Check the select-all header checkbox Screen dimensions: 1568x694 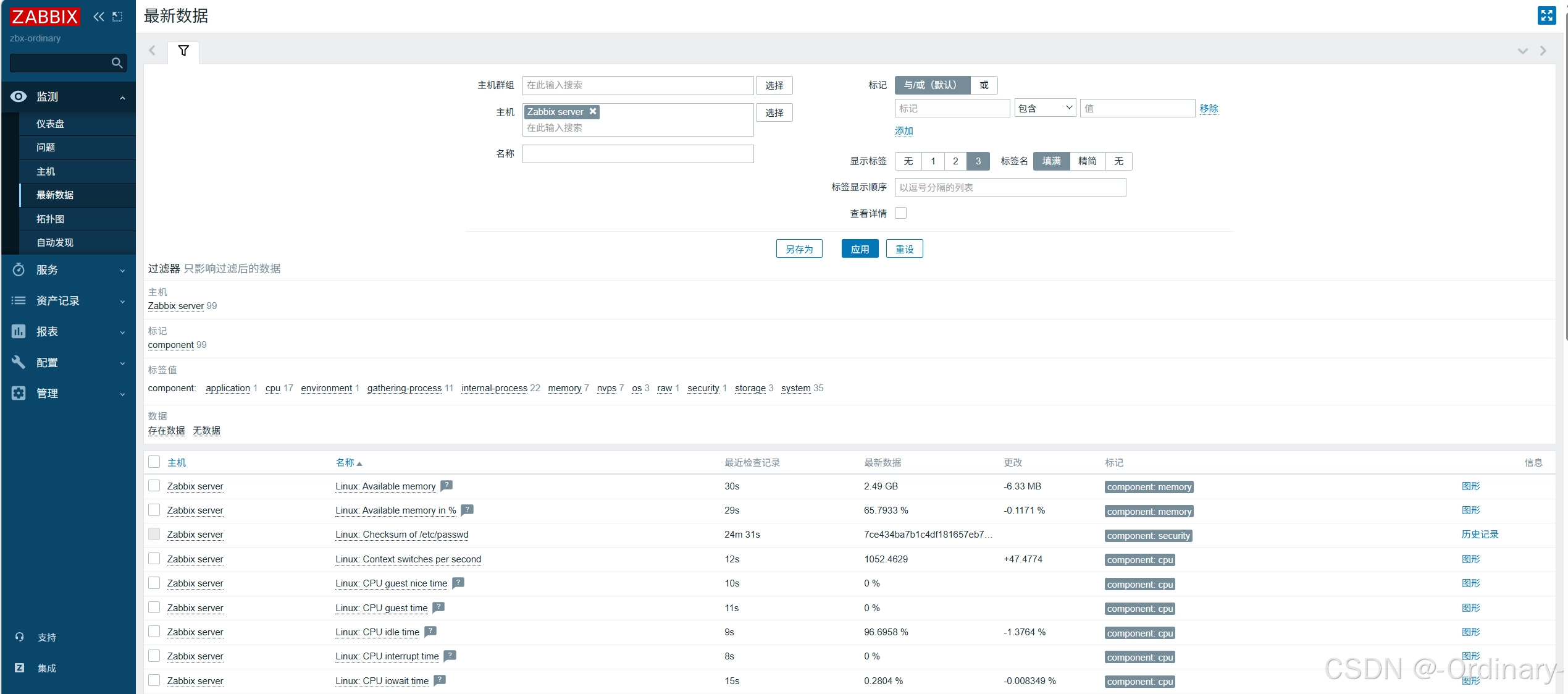tap(154, 462)
